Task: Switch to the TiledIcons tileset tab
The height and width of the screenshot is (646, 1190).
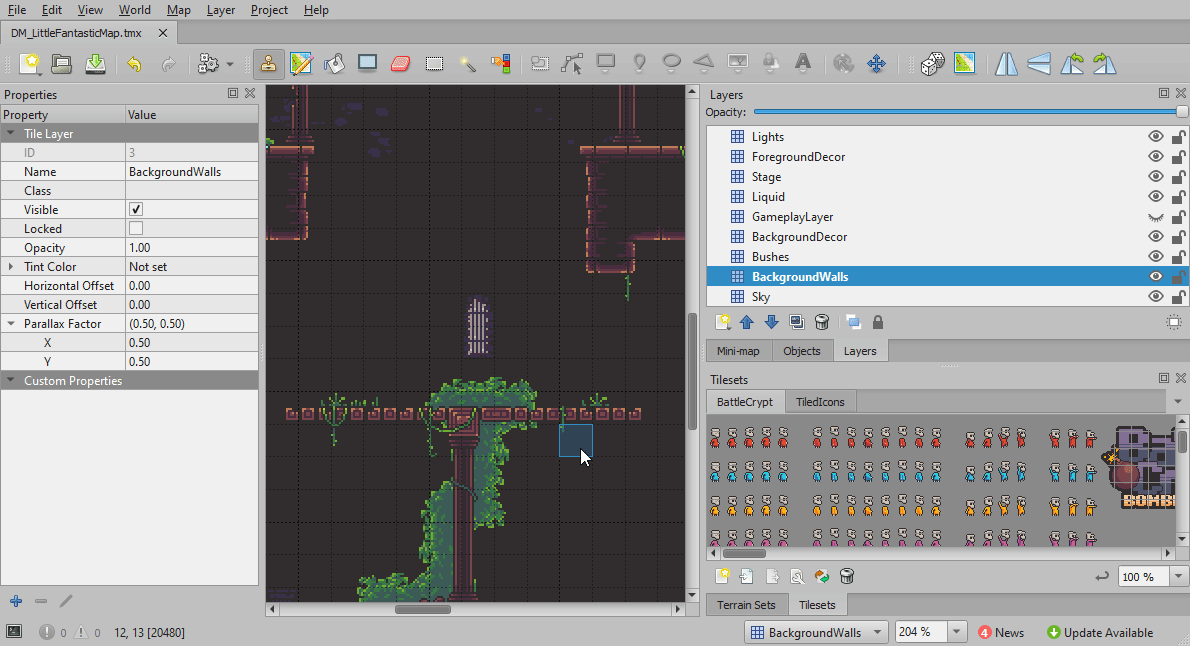Action: point(819,402)
